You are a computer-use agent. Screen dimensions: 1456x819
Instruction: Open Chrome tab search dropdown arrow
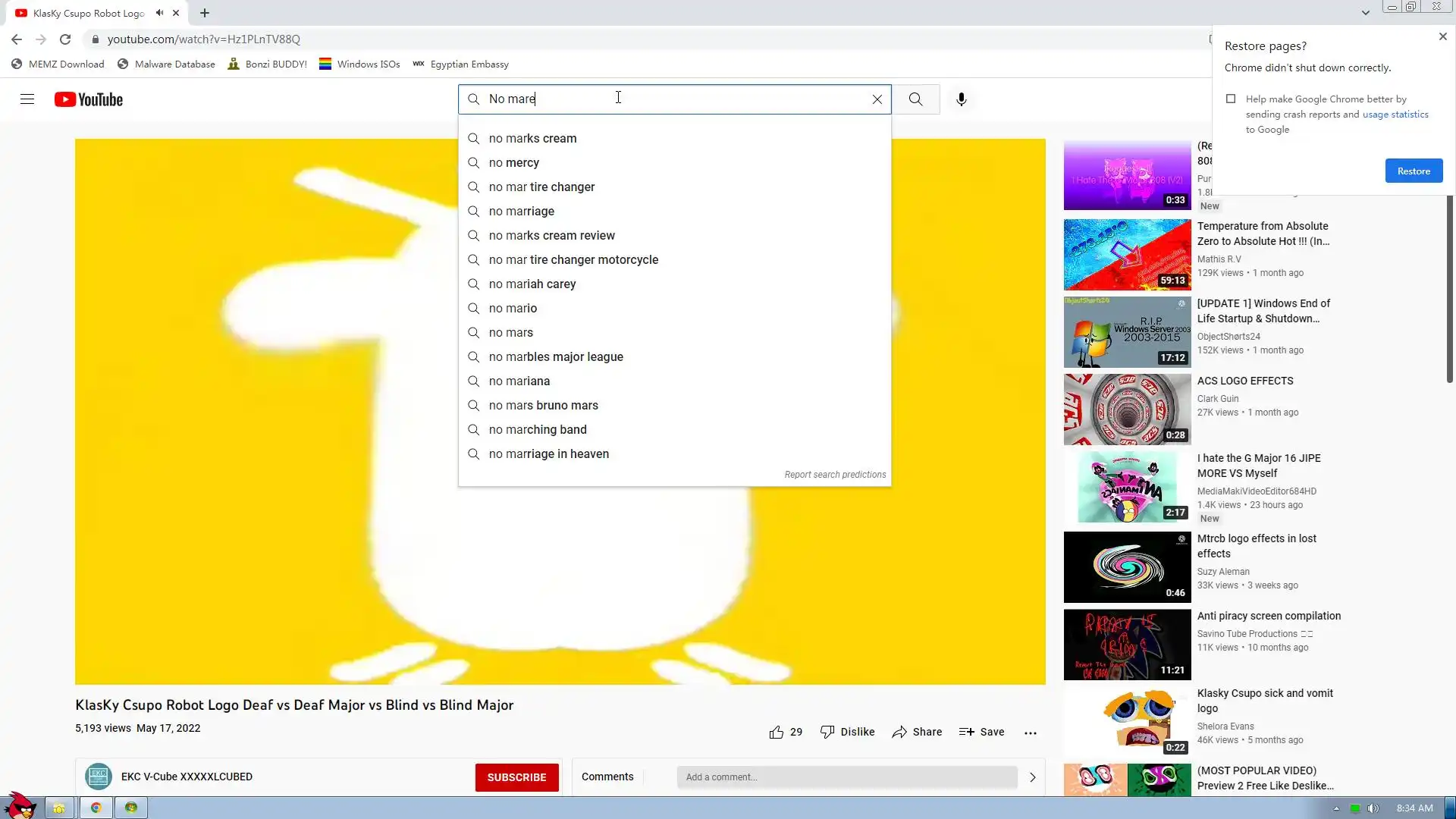point(1365,13)
